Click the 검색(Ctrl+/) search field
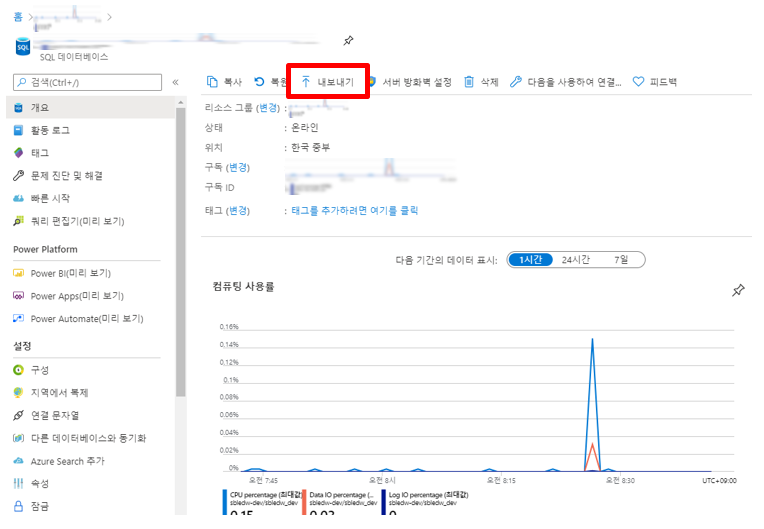This screenshot has width=764, height=529. tap(87, 82)
